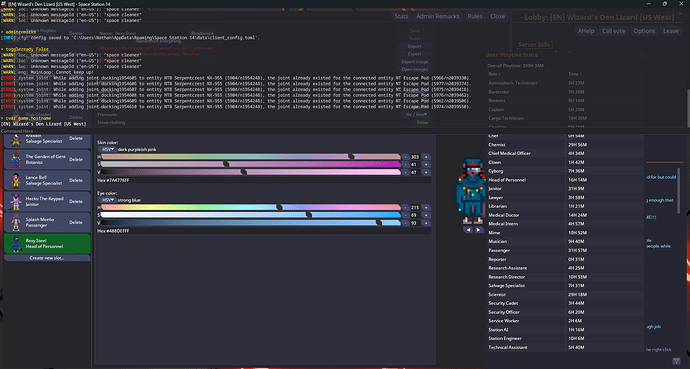
Task: Decrease eye value minus button
Action: tap(405, 223)
